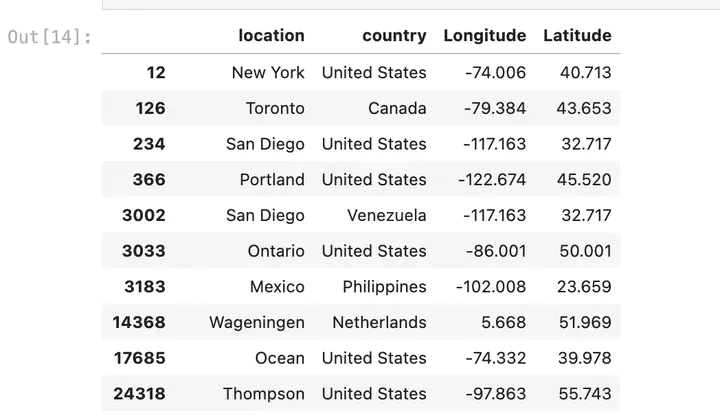This screenshot has width=720, height=420.
Task: Click the Longitude column header
Action: 484,36
